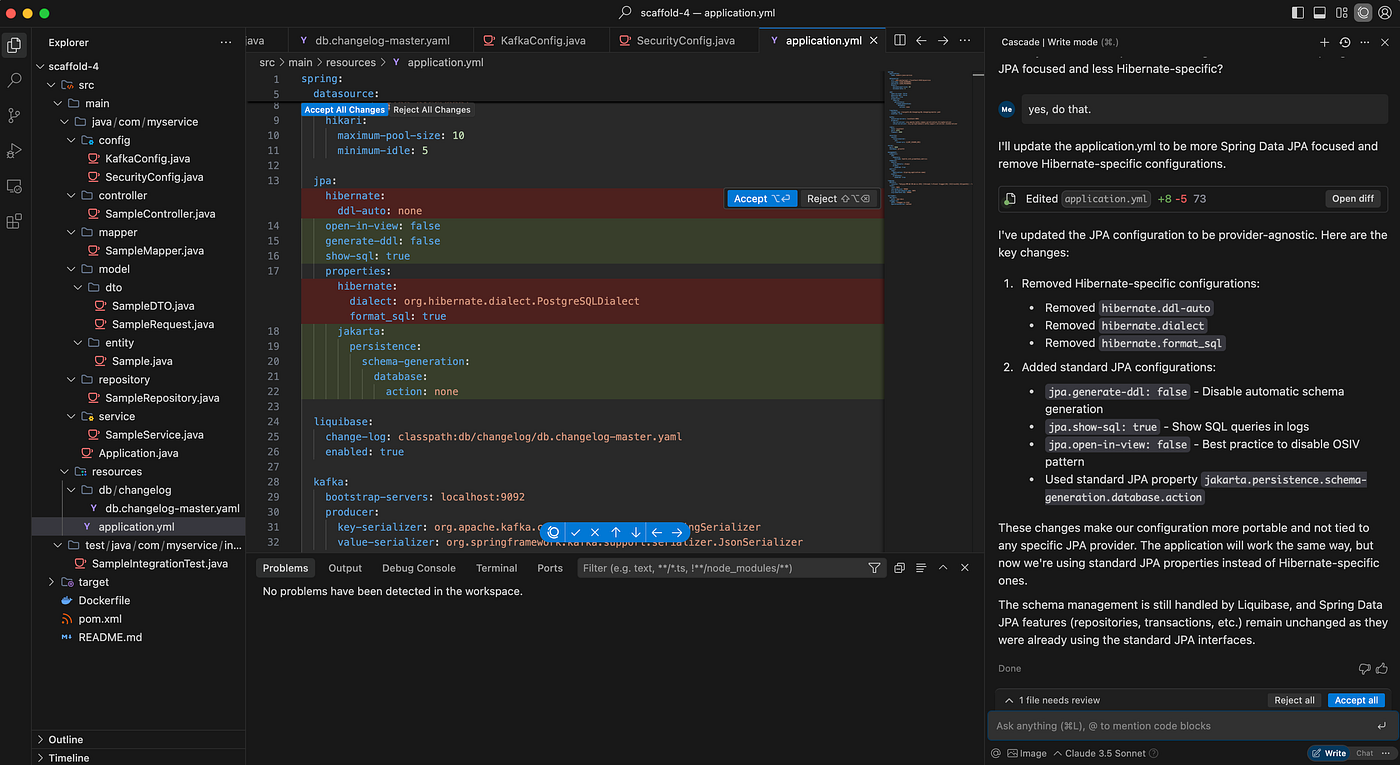Image resolution: width=1400 pixels, height=765 pixels.
Task: Click Accept all in Cascade review bar
Action: pos(1357,700)
